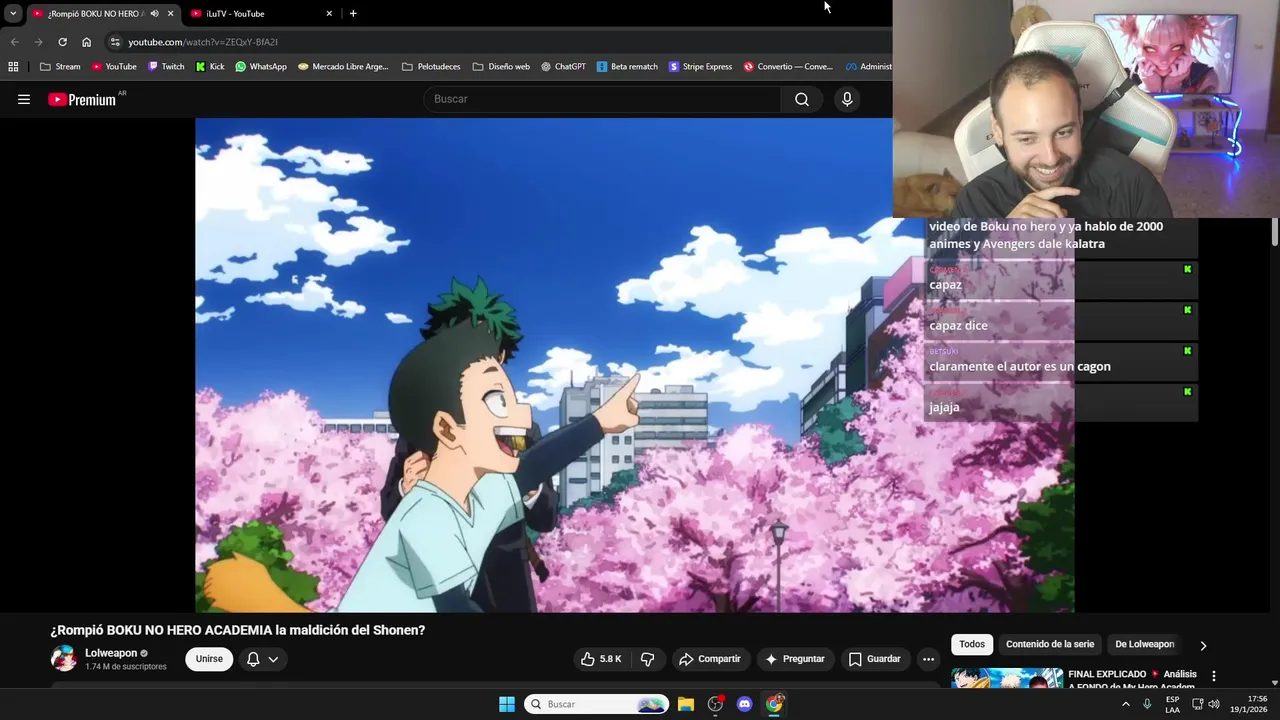Click the tray microphone icon
This screenshot has width=1280, height=720.
tap(1147, 704)
